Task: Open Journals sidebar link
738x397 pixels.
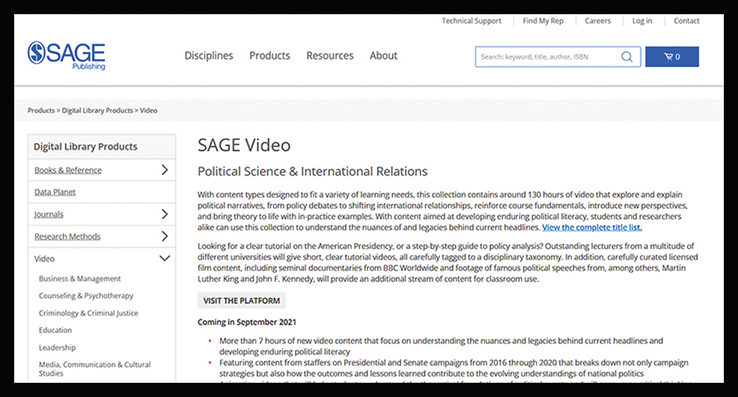Action: (x=48, y=214)
